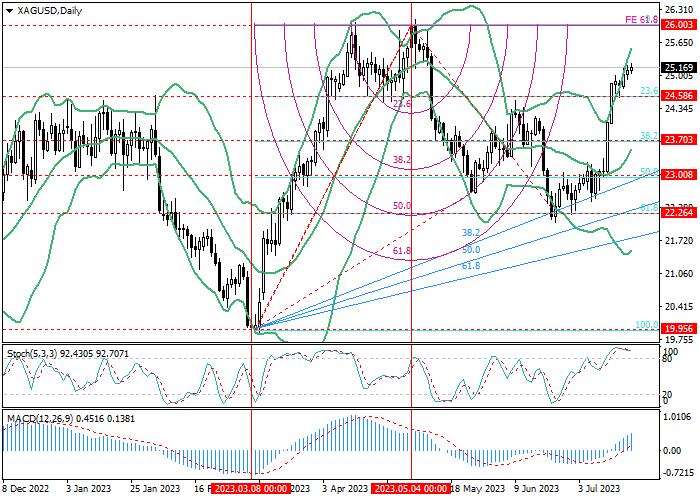Select the 23.008 red price label
This screenshot has height=500, width=700.
pyautogui.click(x=679, y=175)
